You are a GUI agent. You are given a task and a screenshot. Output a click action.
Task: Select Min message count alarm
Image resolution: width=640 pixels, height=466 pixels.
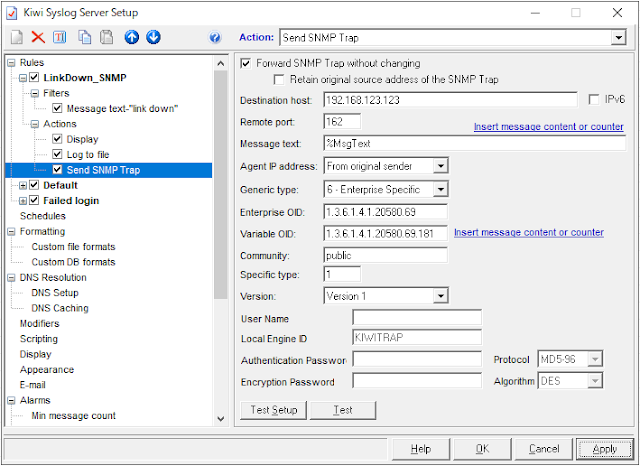pyautogui.click(x=73, y=415)
